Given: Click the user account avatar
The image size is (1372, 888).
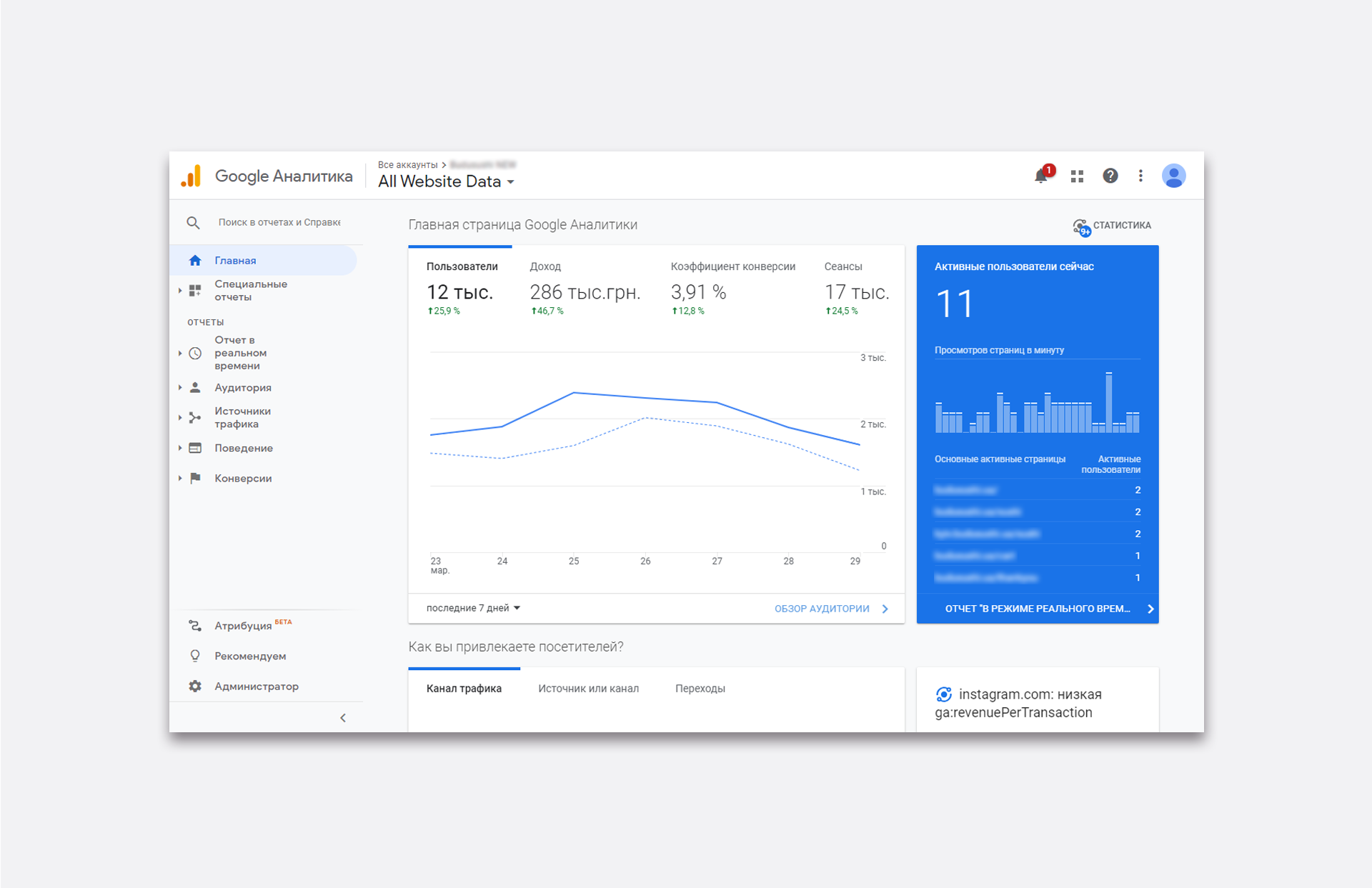Looking at the screenshot, I should point(1173,176).
